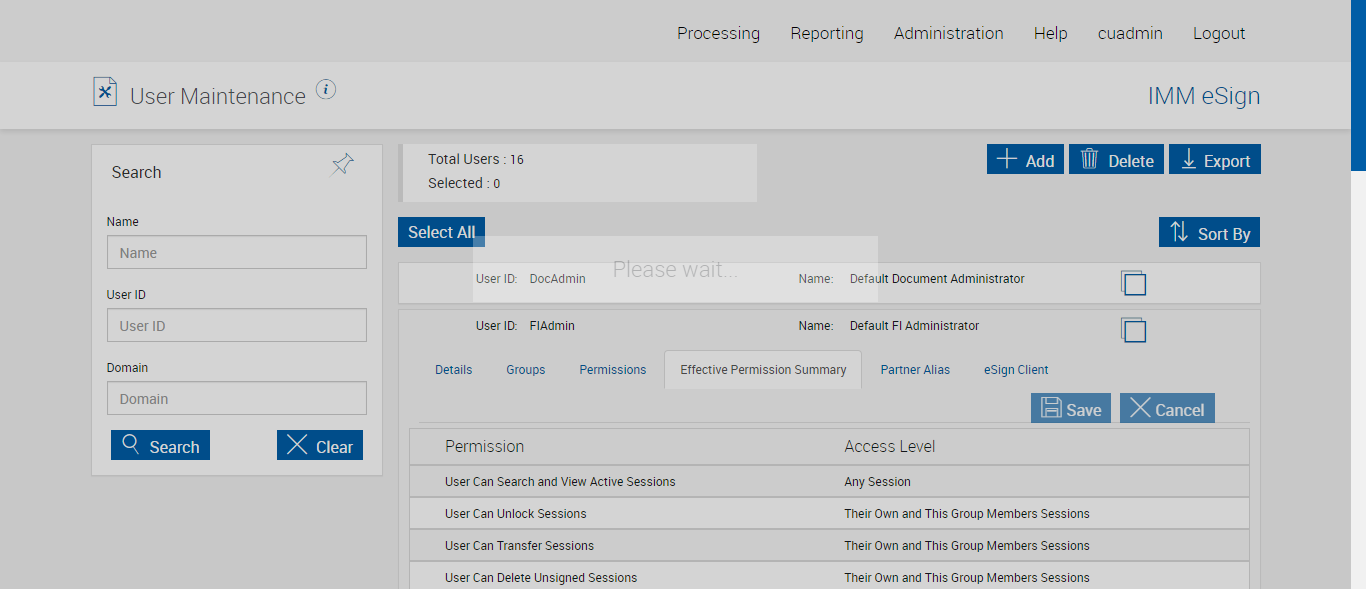Image resolution: width=1366 pixels, height=589 pixels.
Task: Select the DocAdmin user checkbox
Action: tap(1134, 283)
